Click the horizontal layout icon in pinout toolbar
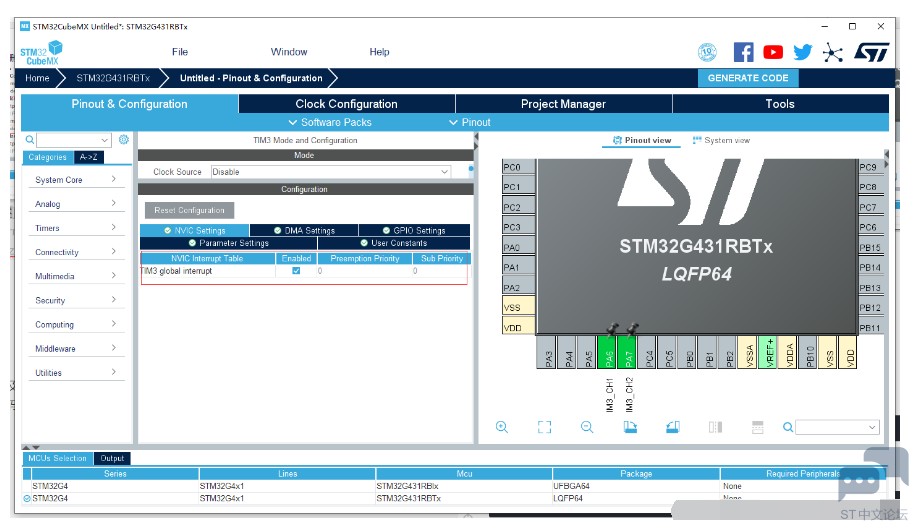 pyautogui.click(x=757, y=427)
